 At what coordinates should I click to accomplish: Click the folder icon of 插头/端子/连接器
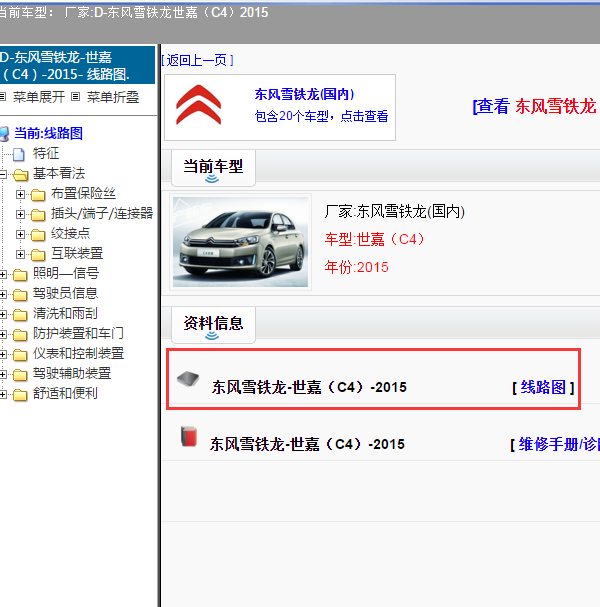coord(38,215)
